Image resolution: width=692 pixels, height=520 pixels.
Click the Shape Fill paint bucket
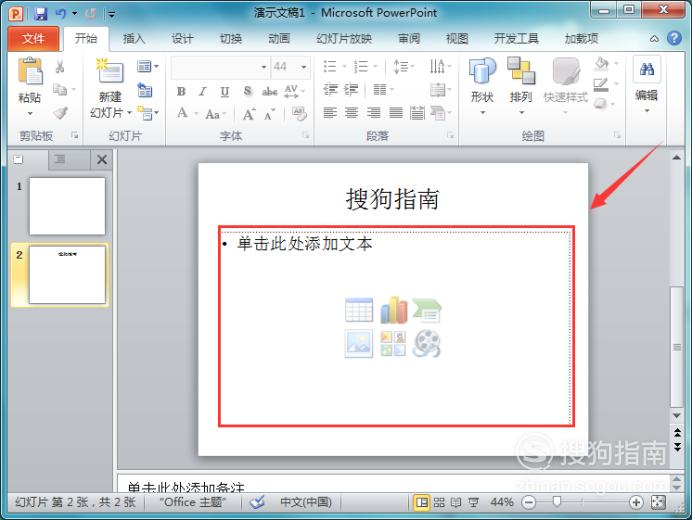coord(601,64)
